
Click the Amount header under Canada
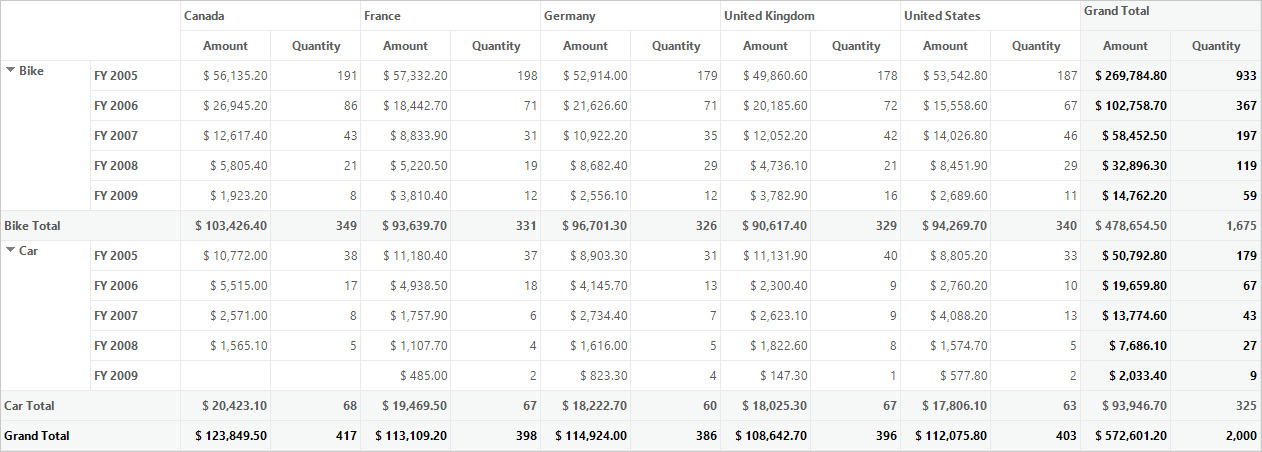[x=226, y=46]
